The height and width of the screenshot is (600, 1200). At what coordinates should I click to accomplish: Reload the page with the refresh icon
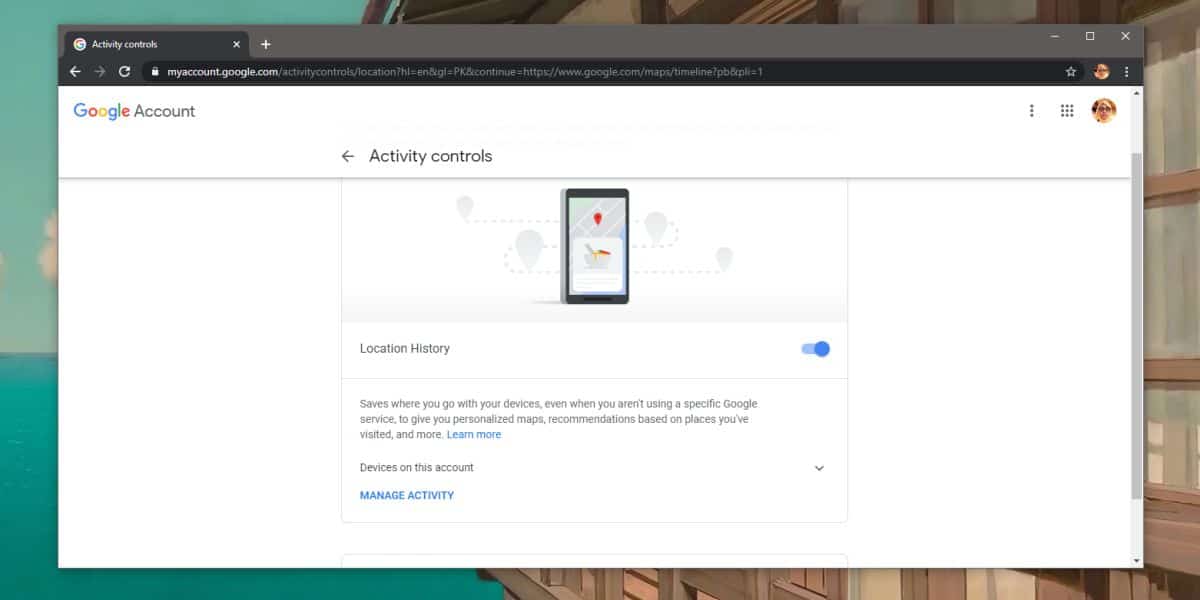click(124, 71)
